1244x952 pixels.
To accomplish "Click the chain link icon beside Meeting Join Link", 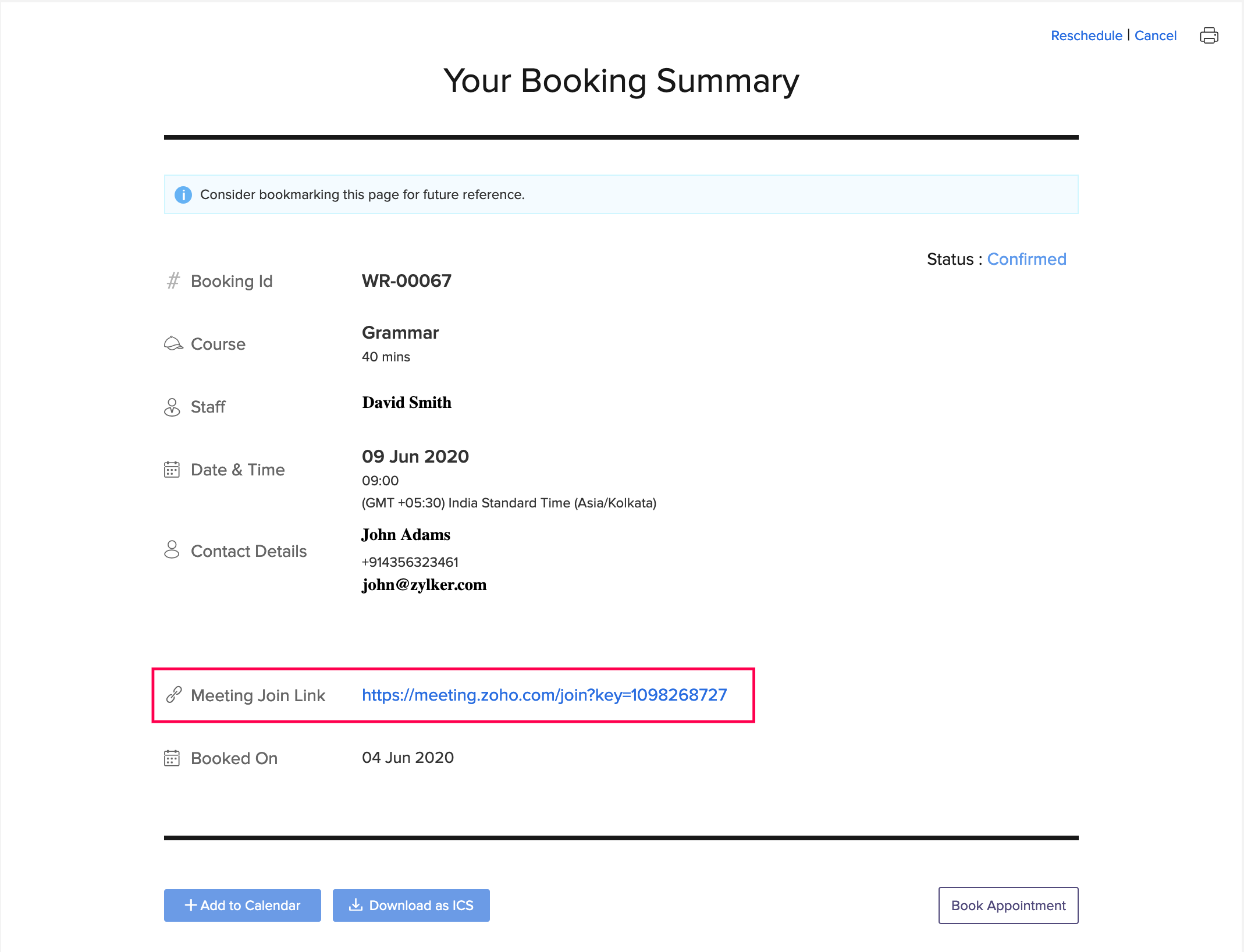I will coord(173,695).
